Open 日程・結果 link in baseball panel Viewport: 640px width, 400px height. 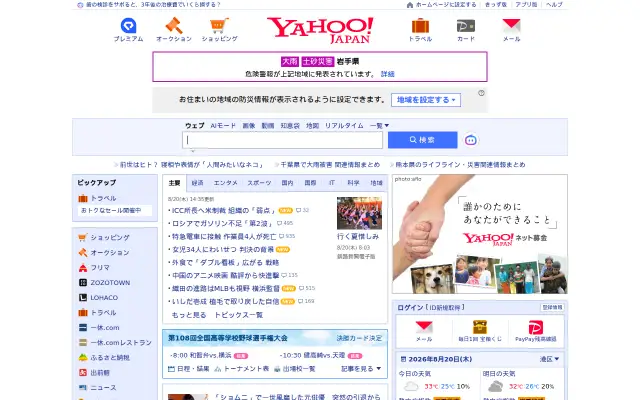189,369
